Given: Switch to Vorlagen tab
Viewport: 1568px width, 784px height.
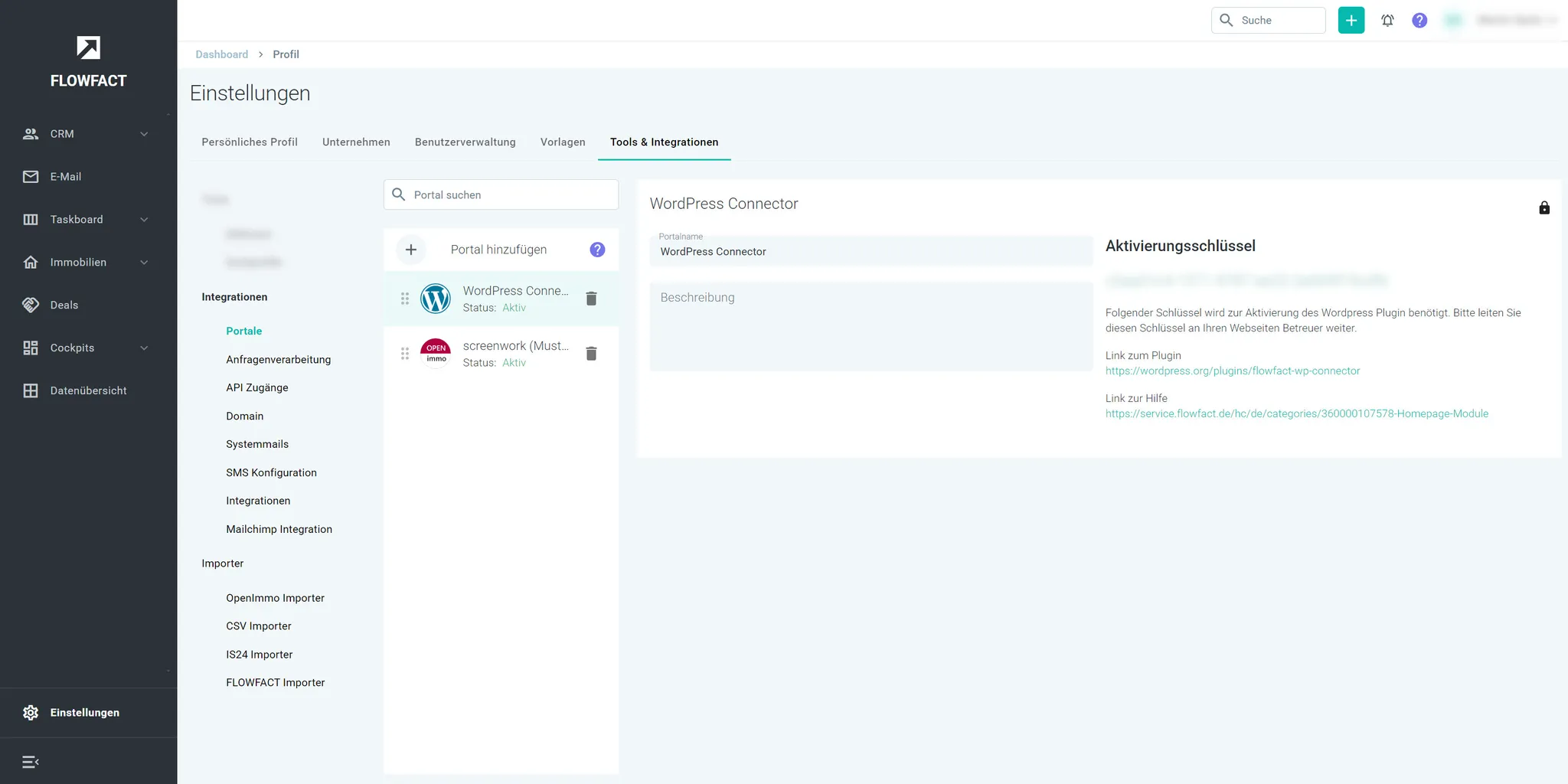Looking at the screenshot, I should click(x=563, y=142).
